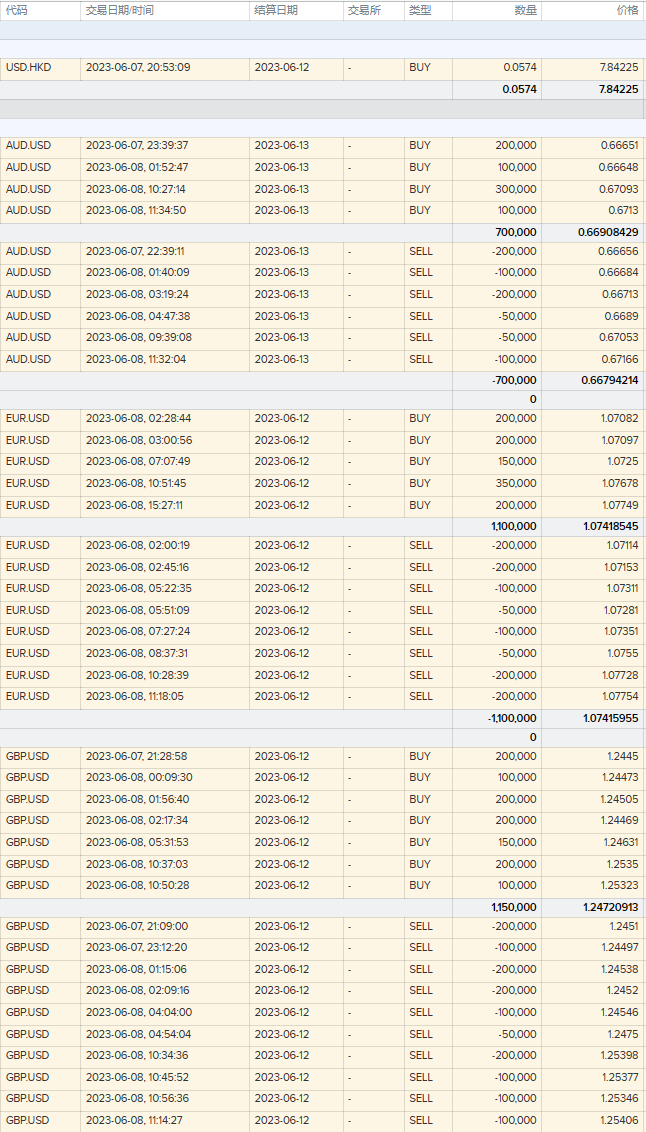Viewport: 646px width, 1132px height.
Task: Select the 交易所 column header
Action: tap(364, 10)
